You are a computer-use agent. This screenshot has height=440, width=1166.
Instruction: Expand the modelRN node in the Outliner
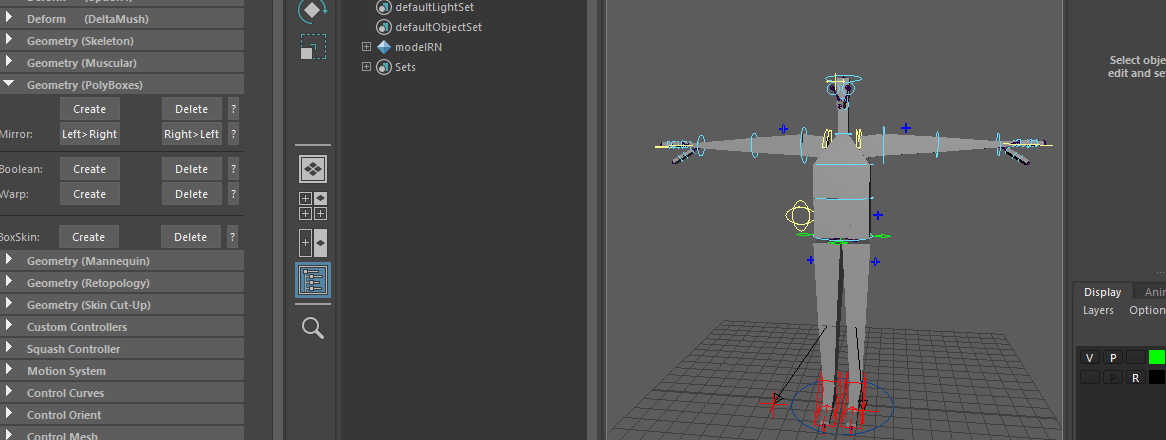pos(366,47)
